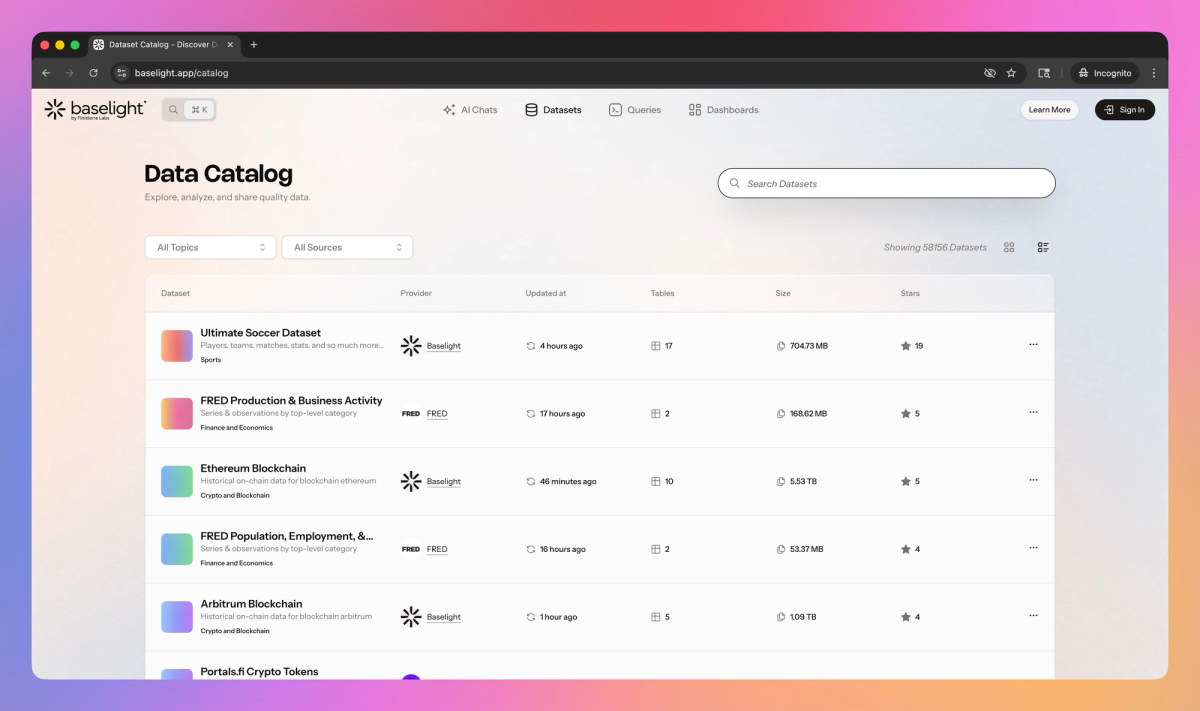This screenshot has width=1200, height=711.
Task: Click the Stars column header
Action: pos(910,294)
